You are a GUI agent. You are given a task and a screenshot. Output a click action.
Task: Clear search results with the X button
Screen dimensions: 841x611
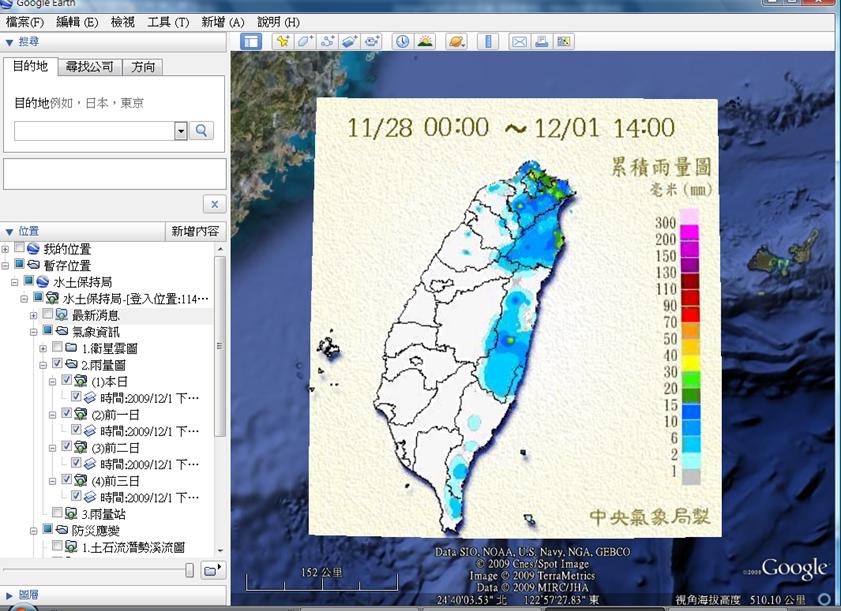(215, 204)
